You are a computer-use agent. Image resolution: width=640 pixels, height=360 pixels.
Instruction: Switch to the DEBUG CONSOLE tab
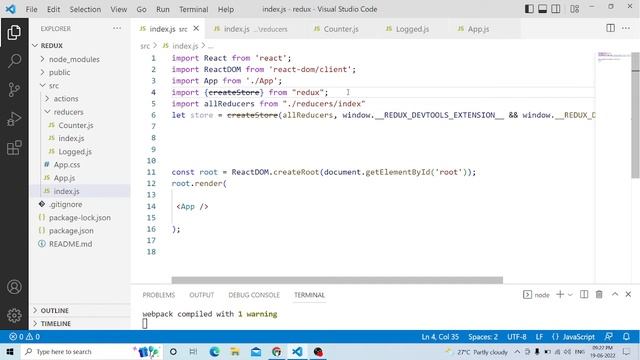[254, 295]
